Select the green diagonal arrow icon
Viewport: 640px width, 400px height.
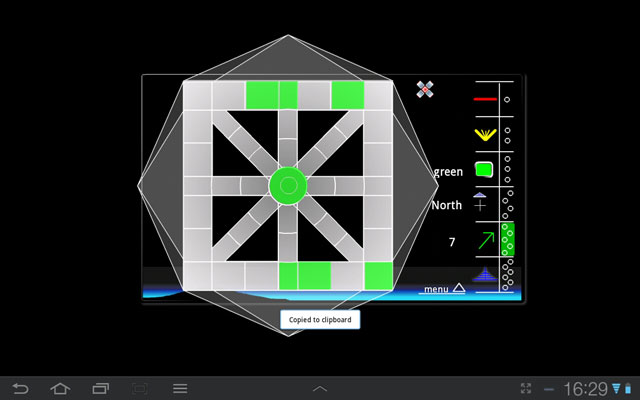click(x=486, y=240)
